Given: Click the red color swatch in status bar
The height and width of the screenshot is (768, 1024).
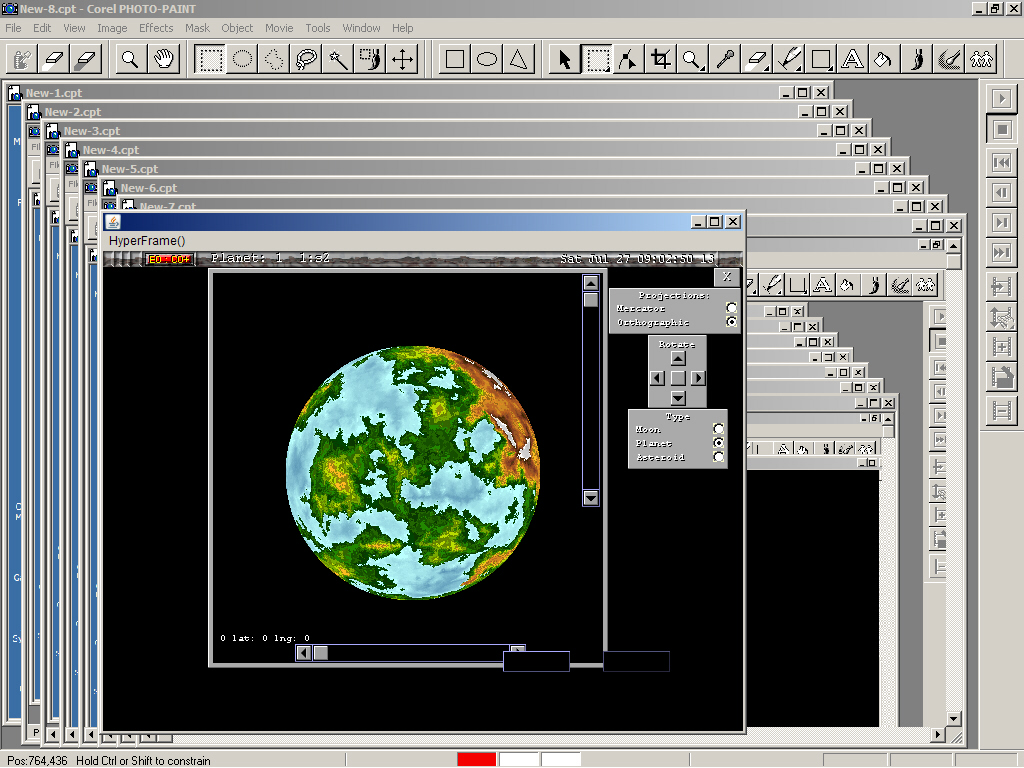Looking at the screenshot, I should tap(476, 760).
